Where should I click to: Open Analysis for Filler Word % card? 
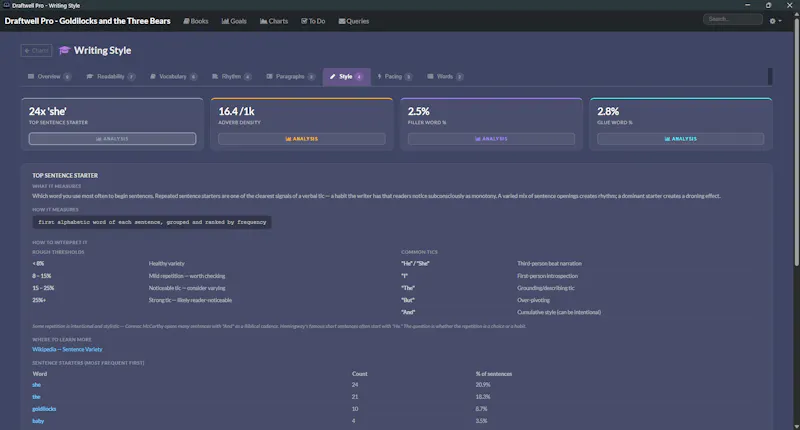(491, 139)
